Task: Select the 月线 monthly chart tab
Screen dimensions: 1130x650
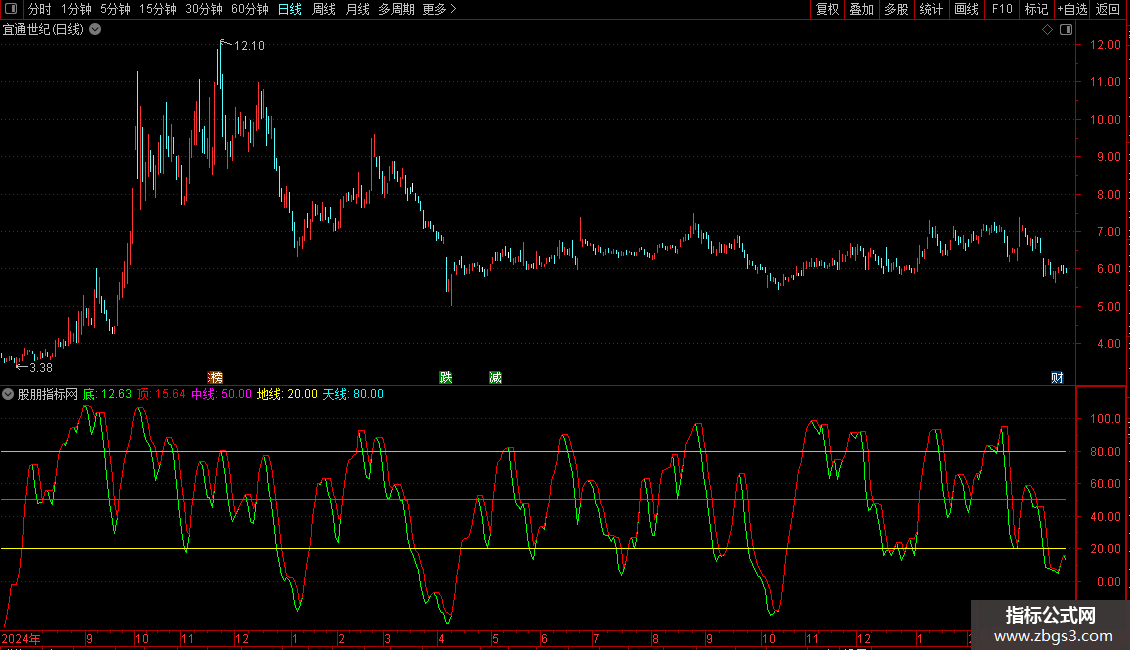Action: pyautogui.click(x=358, y=9)
